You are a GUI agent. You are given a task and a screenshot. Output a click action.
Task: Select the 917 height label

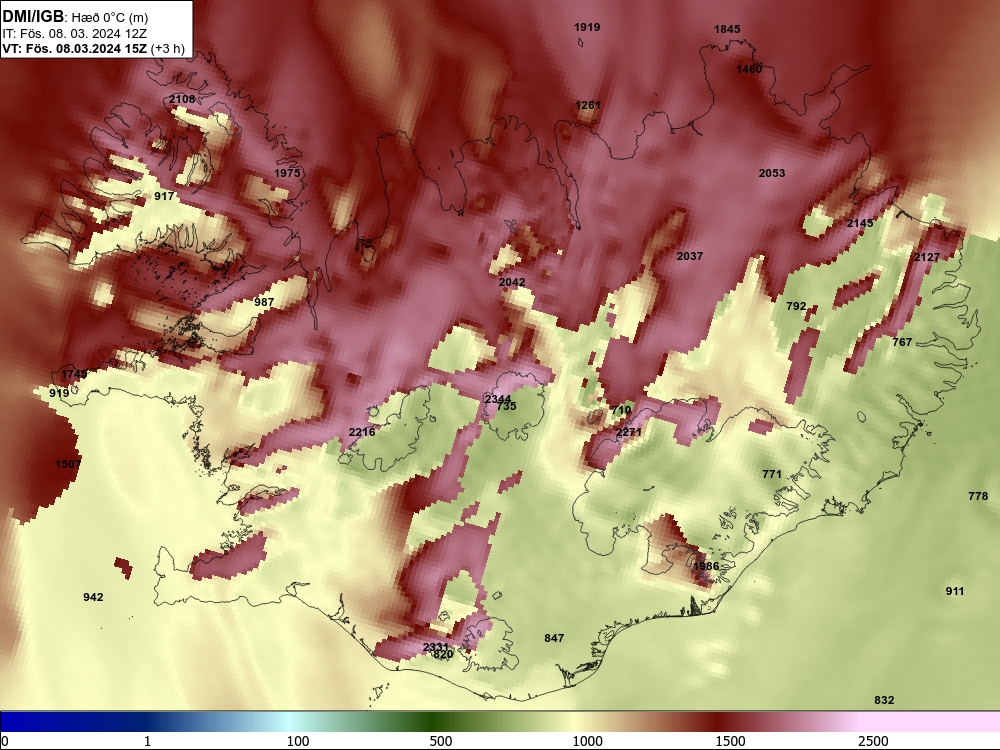pos(165,196)
